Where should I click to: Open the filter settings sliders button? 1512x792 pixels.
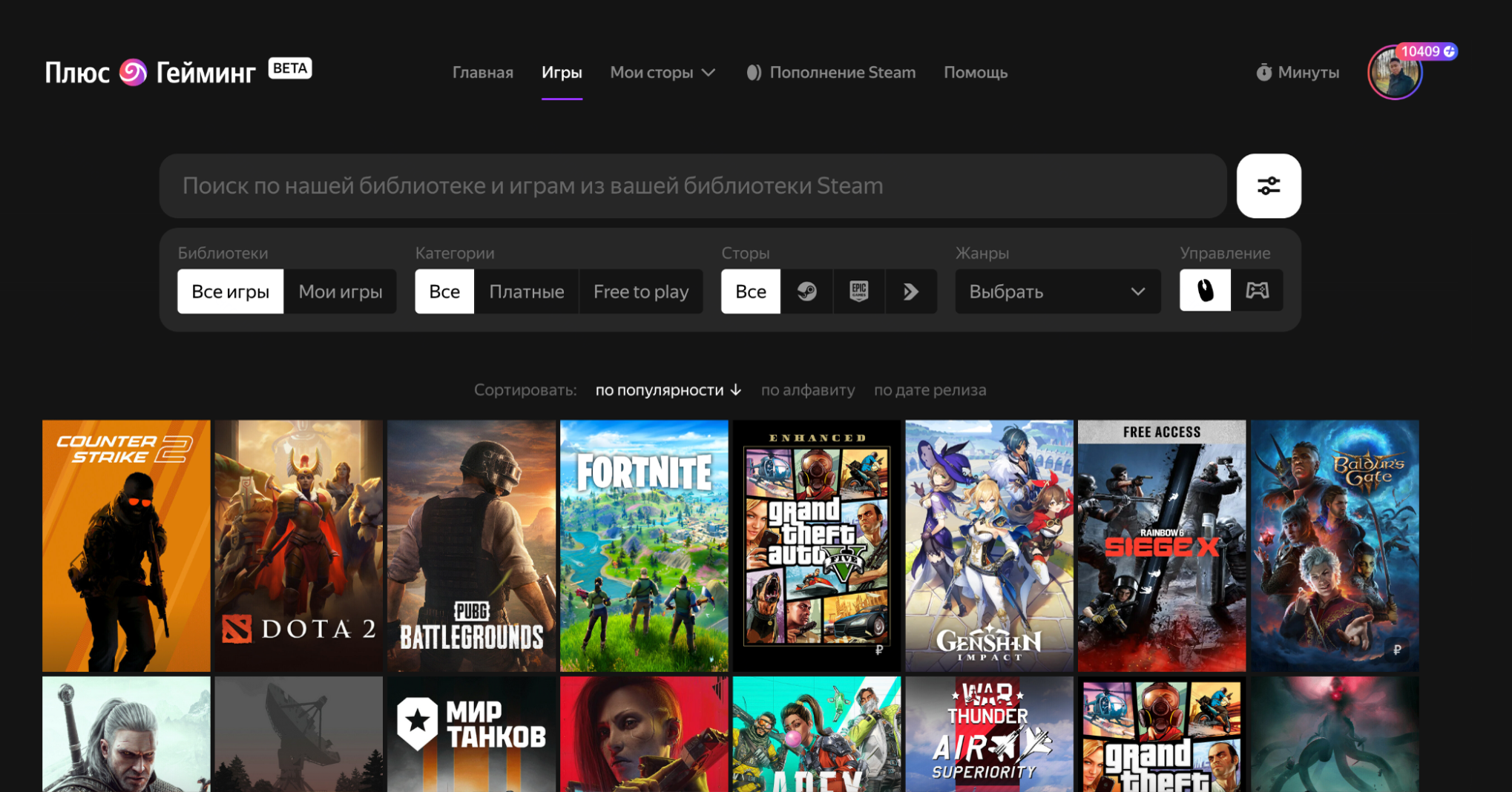point(1269,185)
